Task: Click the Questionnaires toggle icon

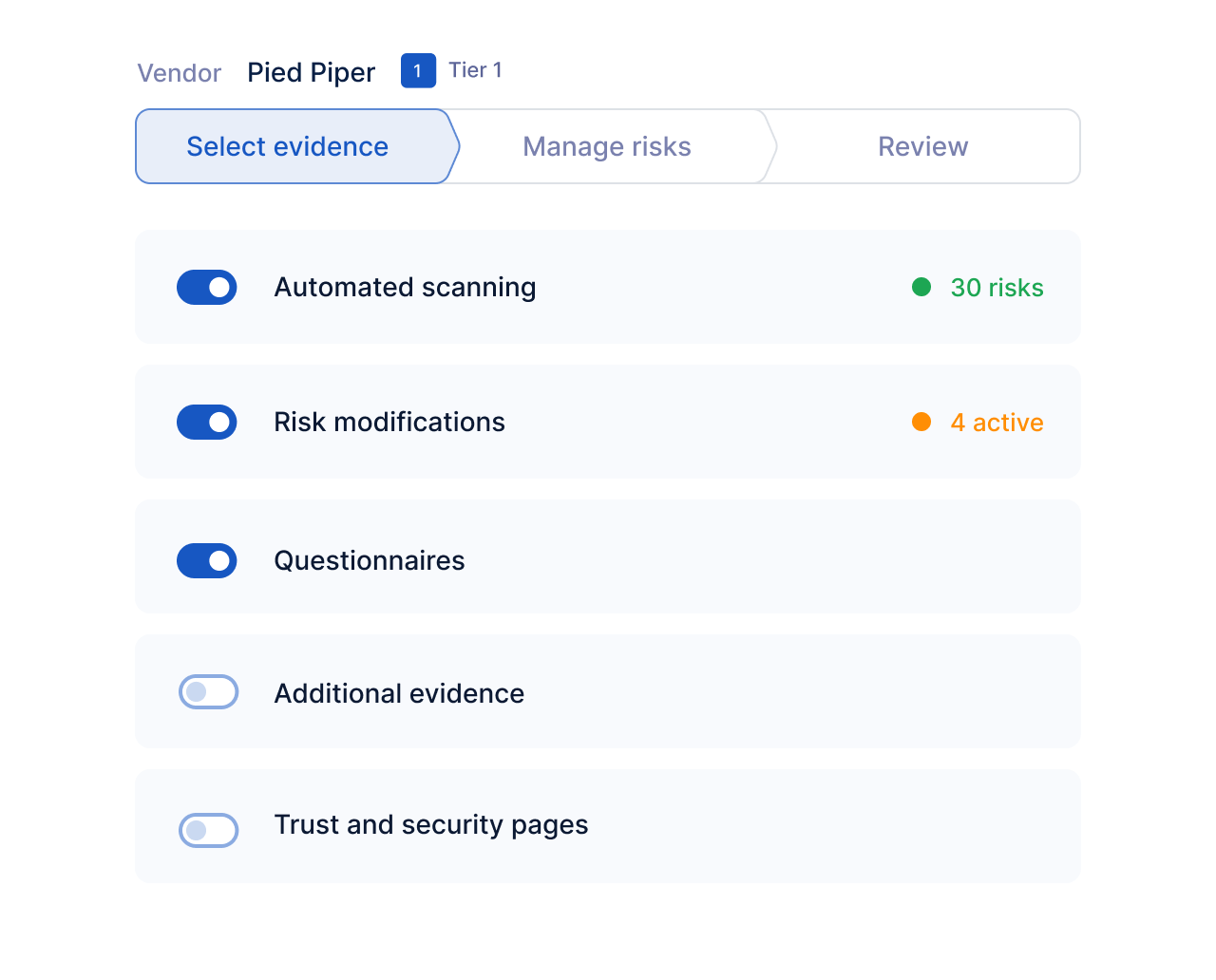Action: coord(206,560)
